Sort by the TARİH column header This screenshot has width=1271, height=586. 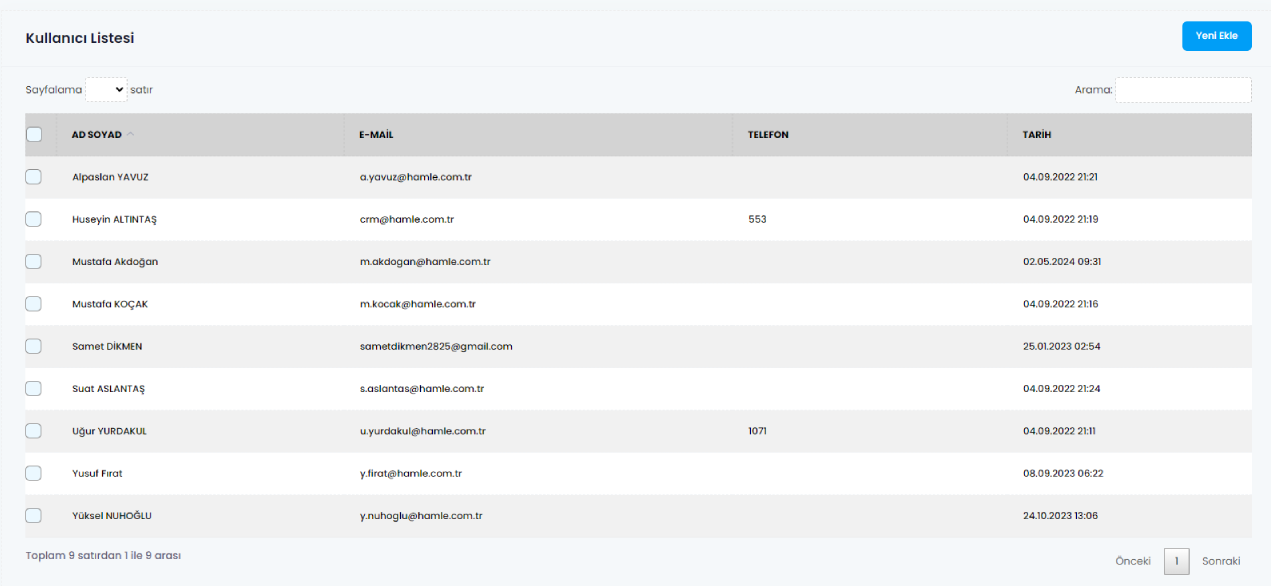tap(1036, 135)
